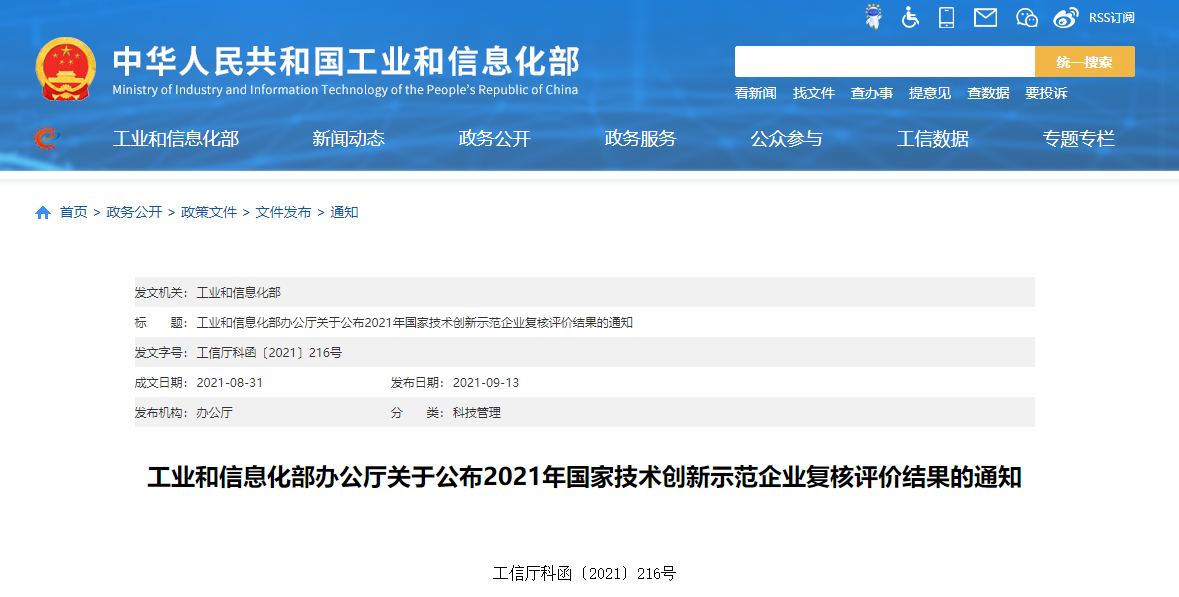Click the RSS订阅 link
Screen dimensions: 1179x597
[1111, 17]
